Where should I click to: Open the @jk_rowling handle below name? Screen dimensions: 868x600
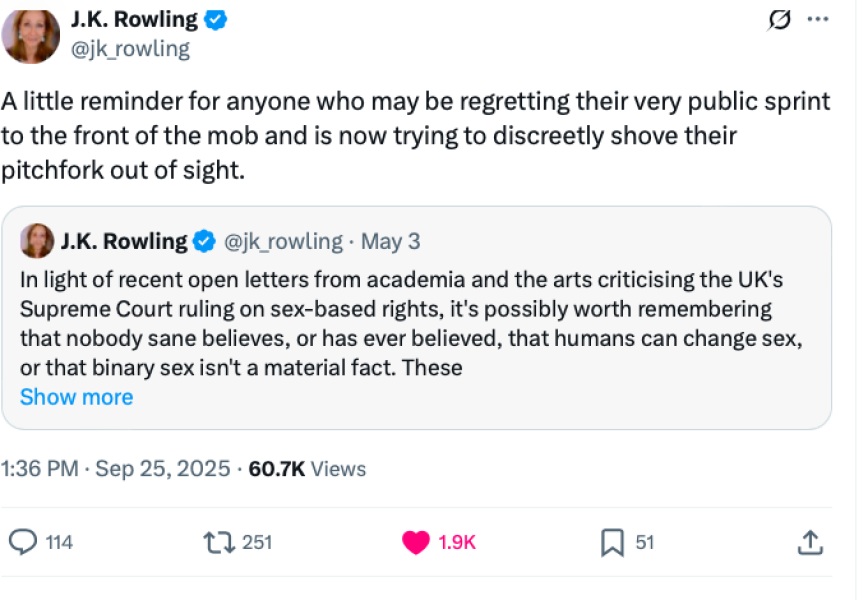[x=130, y=48]
